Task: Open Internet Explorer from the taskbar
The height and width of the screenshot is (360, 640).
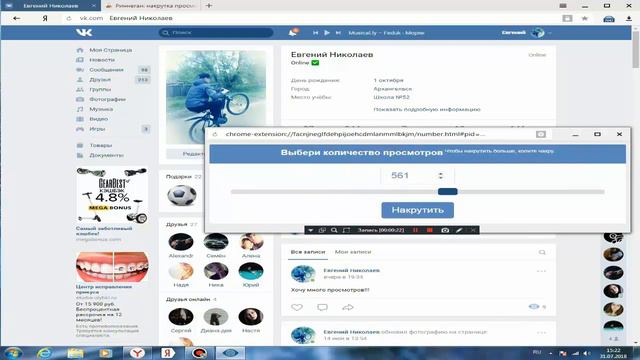Action: [44, 353]
